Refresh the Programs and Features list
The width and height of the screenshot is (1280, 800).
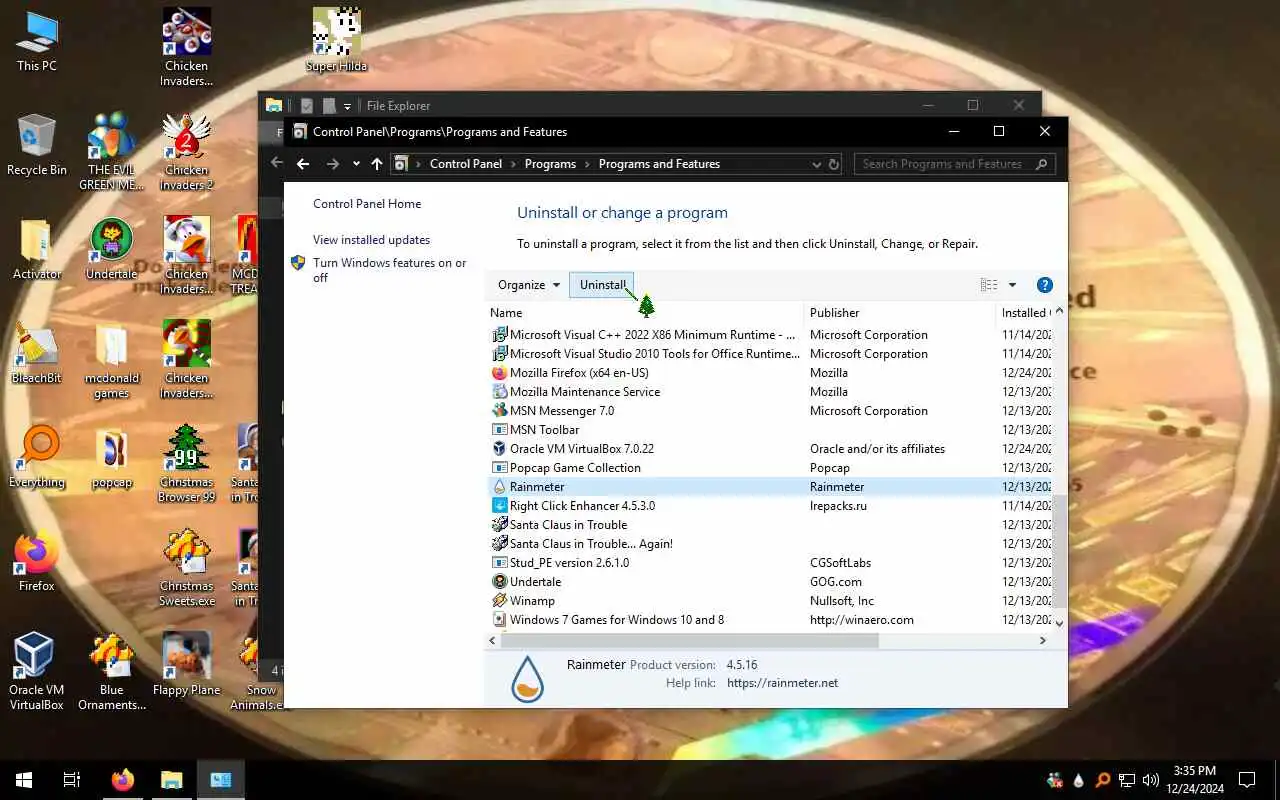tap(833, 164)
